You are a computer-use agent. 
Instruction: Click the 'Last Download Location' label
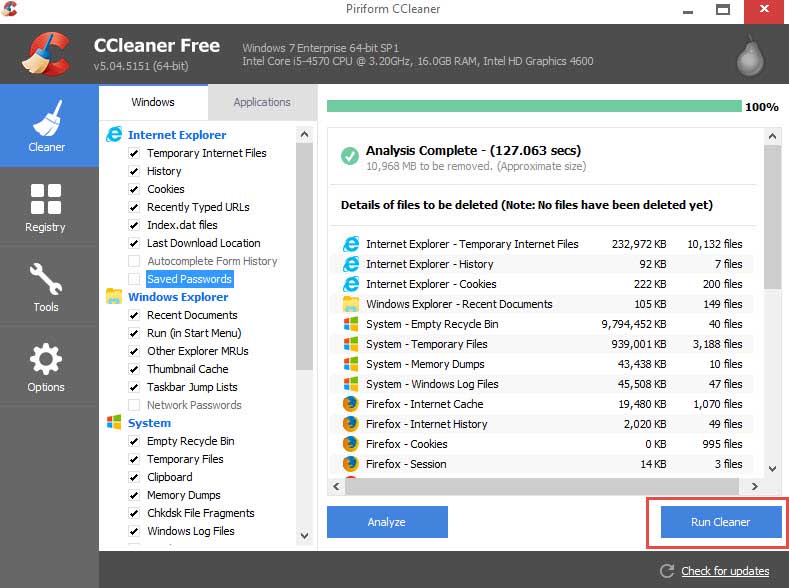pos(204,243)
